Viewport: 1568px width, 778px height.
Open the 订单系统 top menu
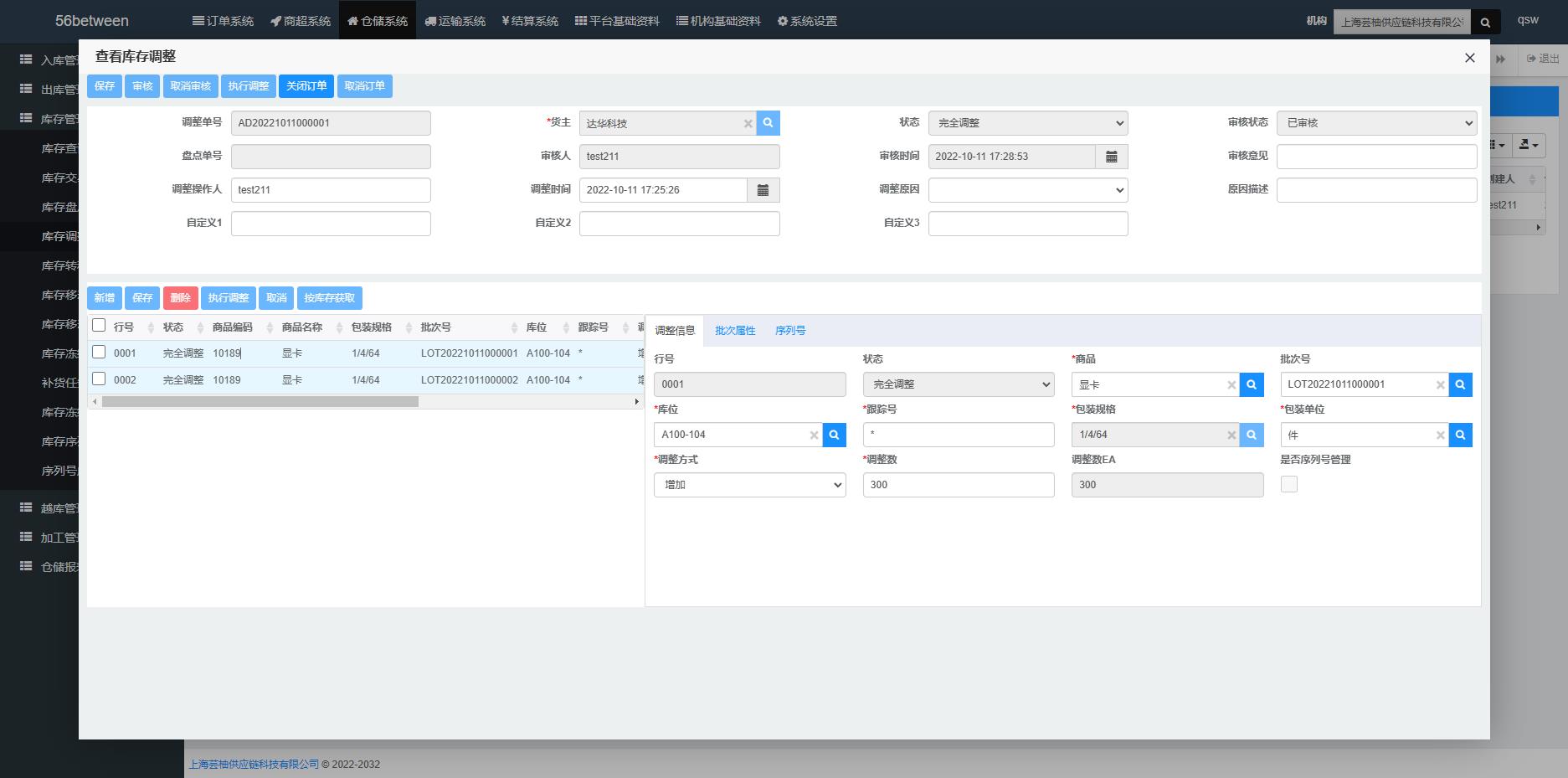(223, 21)
